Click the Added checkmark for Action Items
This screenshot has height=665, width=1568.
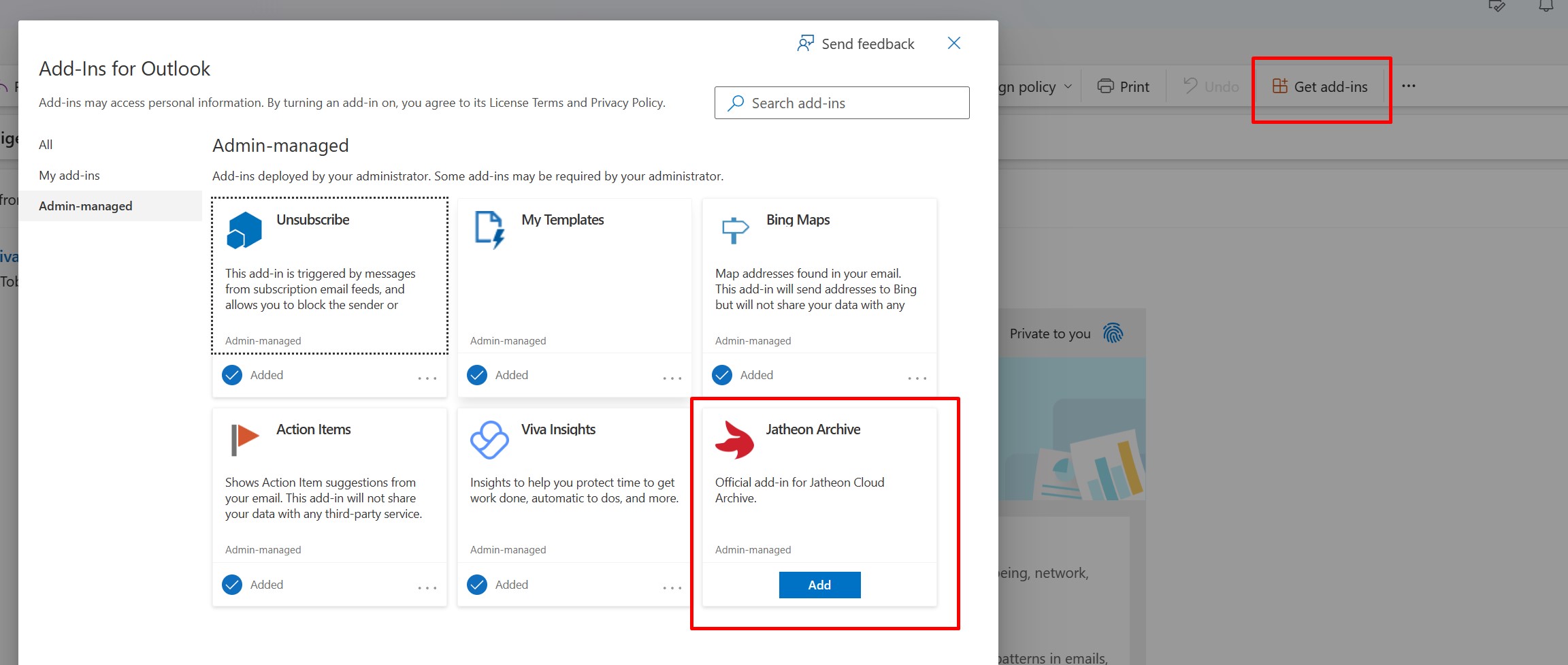[232, 585]
